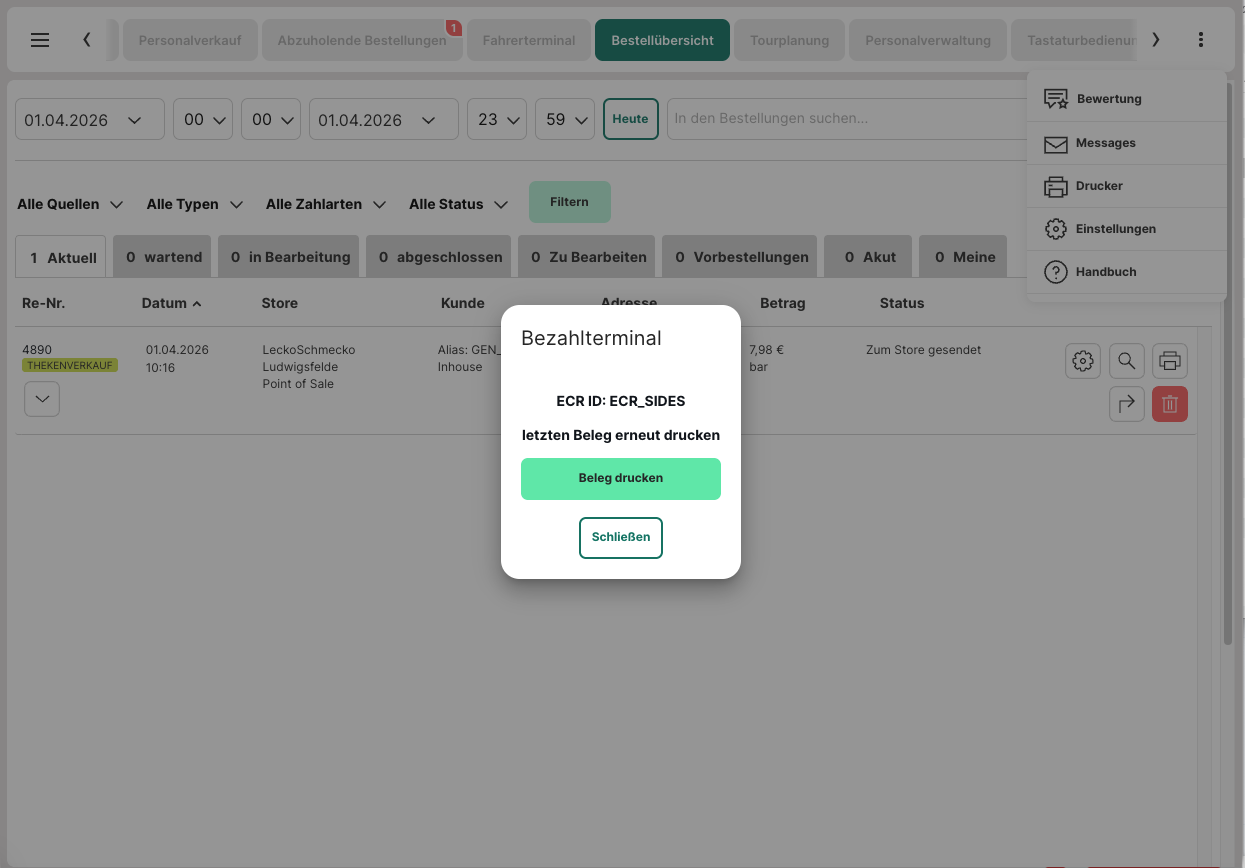Expand the Alle Zahlarten filter dropdown
The height and width of the screenshot is (868, 1245).
pyautogui.click(x=325, y=204)
